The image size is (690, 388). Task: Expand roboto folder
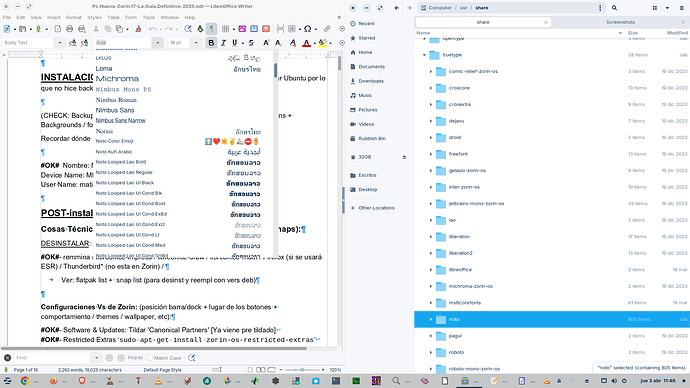tap(431, 352)
